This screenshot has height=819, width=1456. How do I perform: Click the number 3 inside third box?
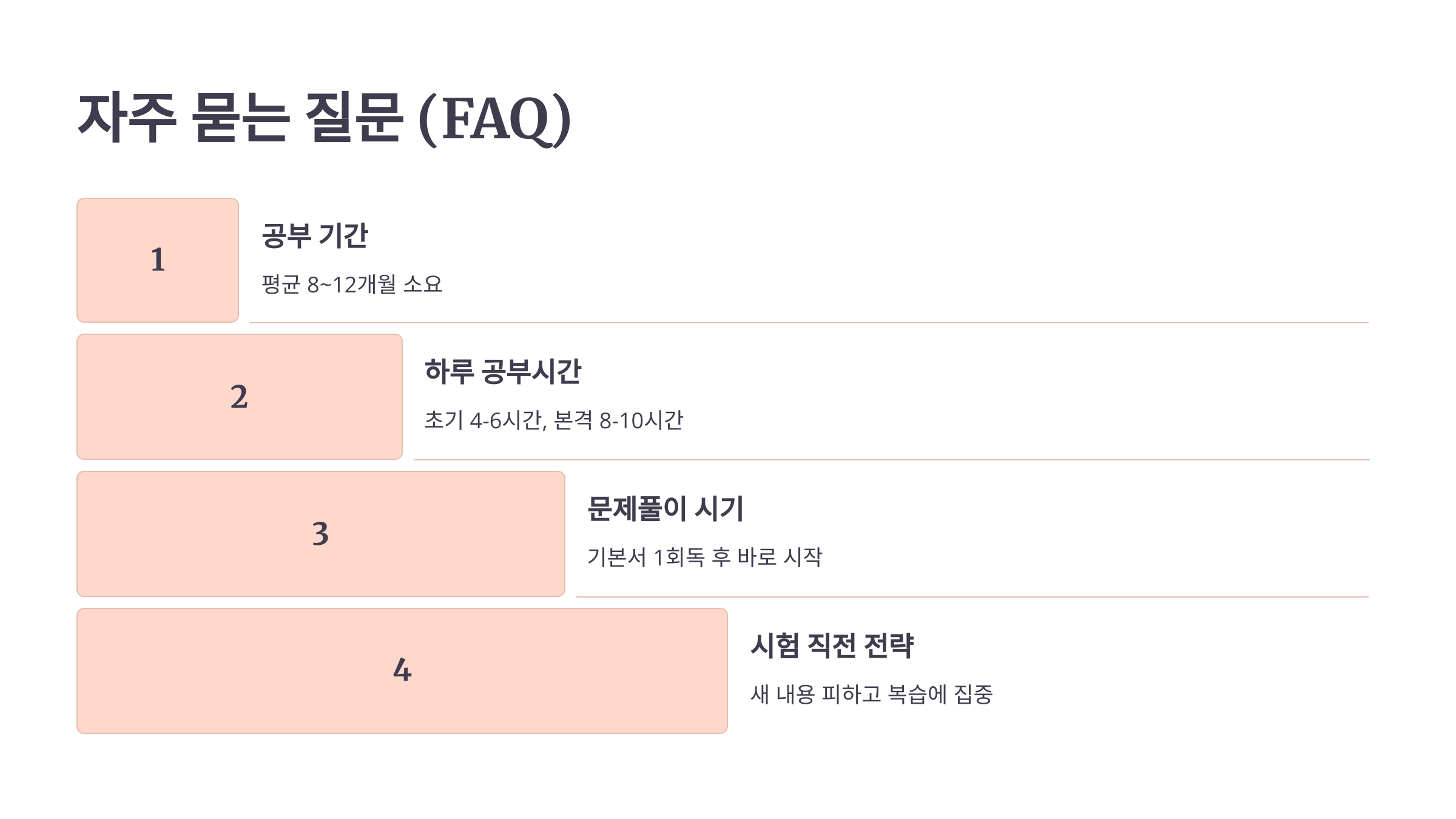pyautogui.click(x=320, y=534)
